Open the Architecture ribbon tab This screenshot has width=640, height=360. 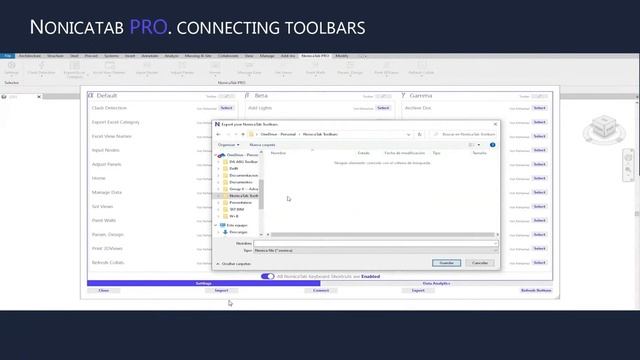tap(30, 56)
